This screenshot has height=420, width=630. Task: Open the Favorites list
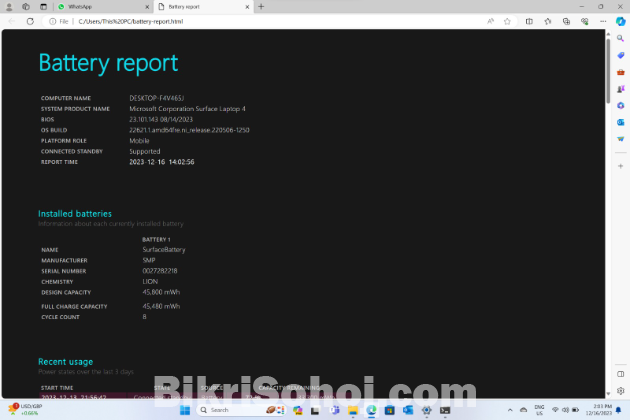tap(548, 21)
